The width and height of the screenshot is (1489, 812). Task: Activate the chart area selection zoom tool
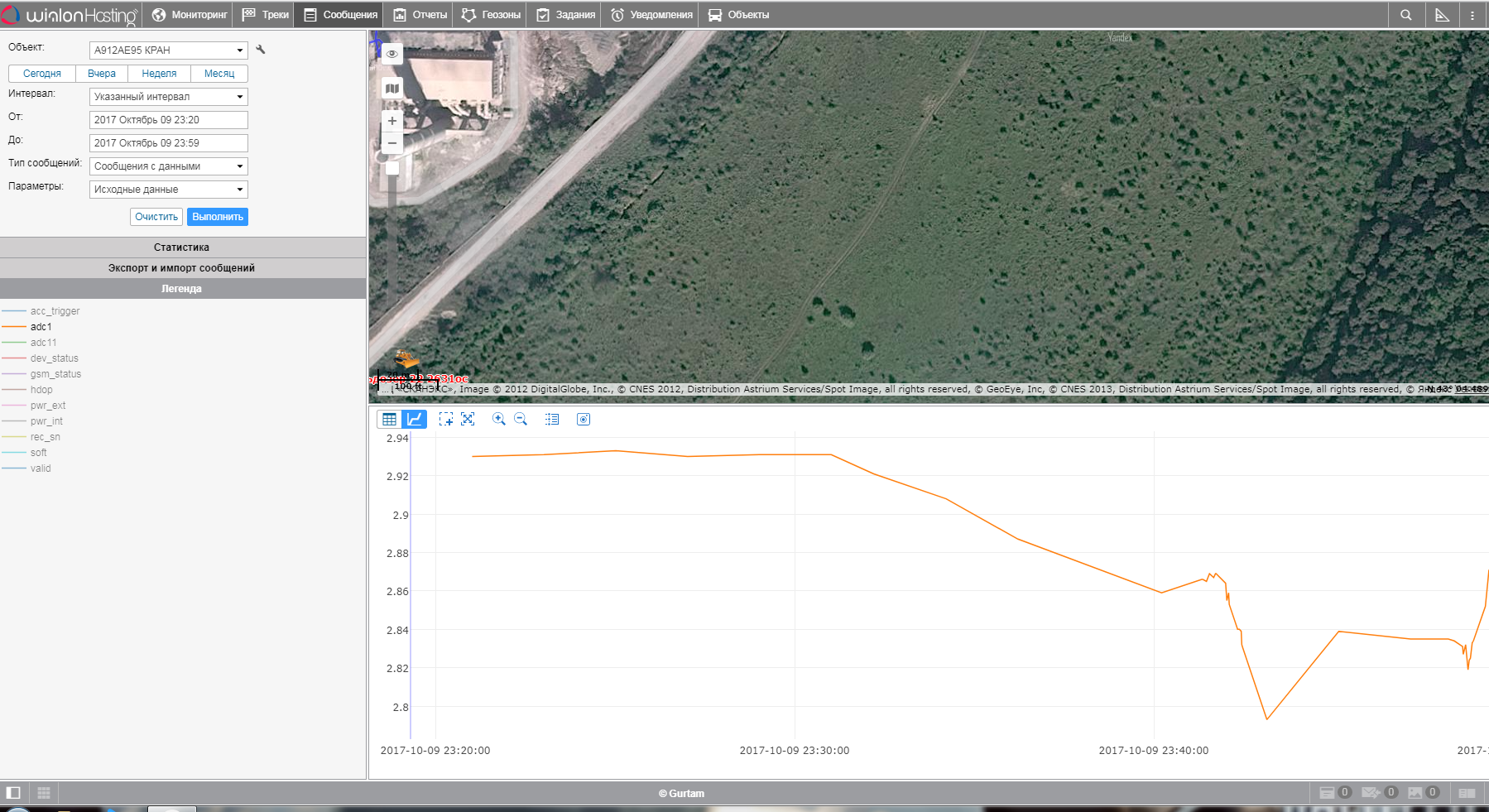click(446, 420)
